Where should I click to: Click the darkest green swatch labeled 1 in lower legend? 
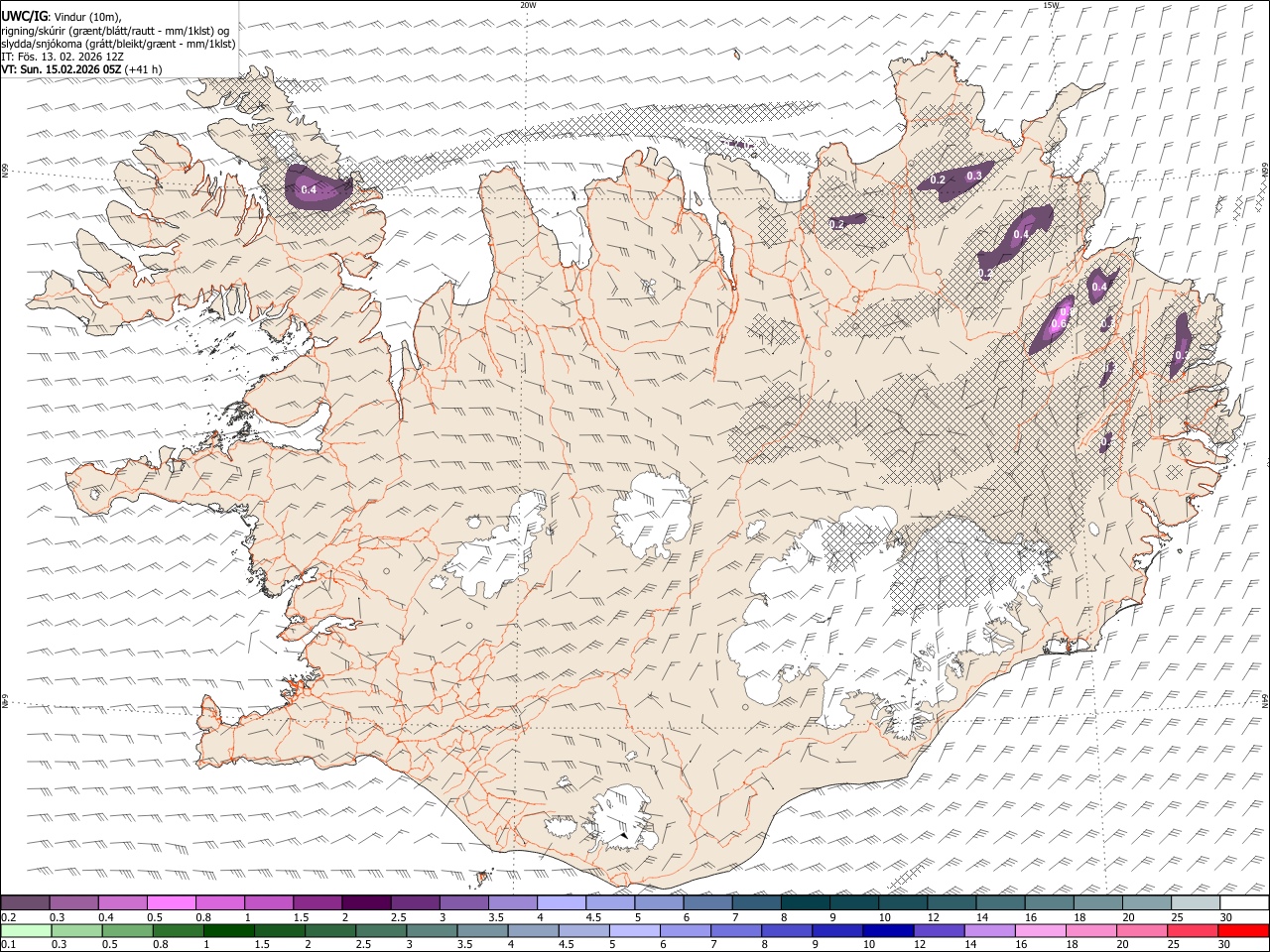click(228, 931)
